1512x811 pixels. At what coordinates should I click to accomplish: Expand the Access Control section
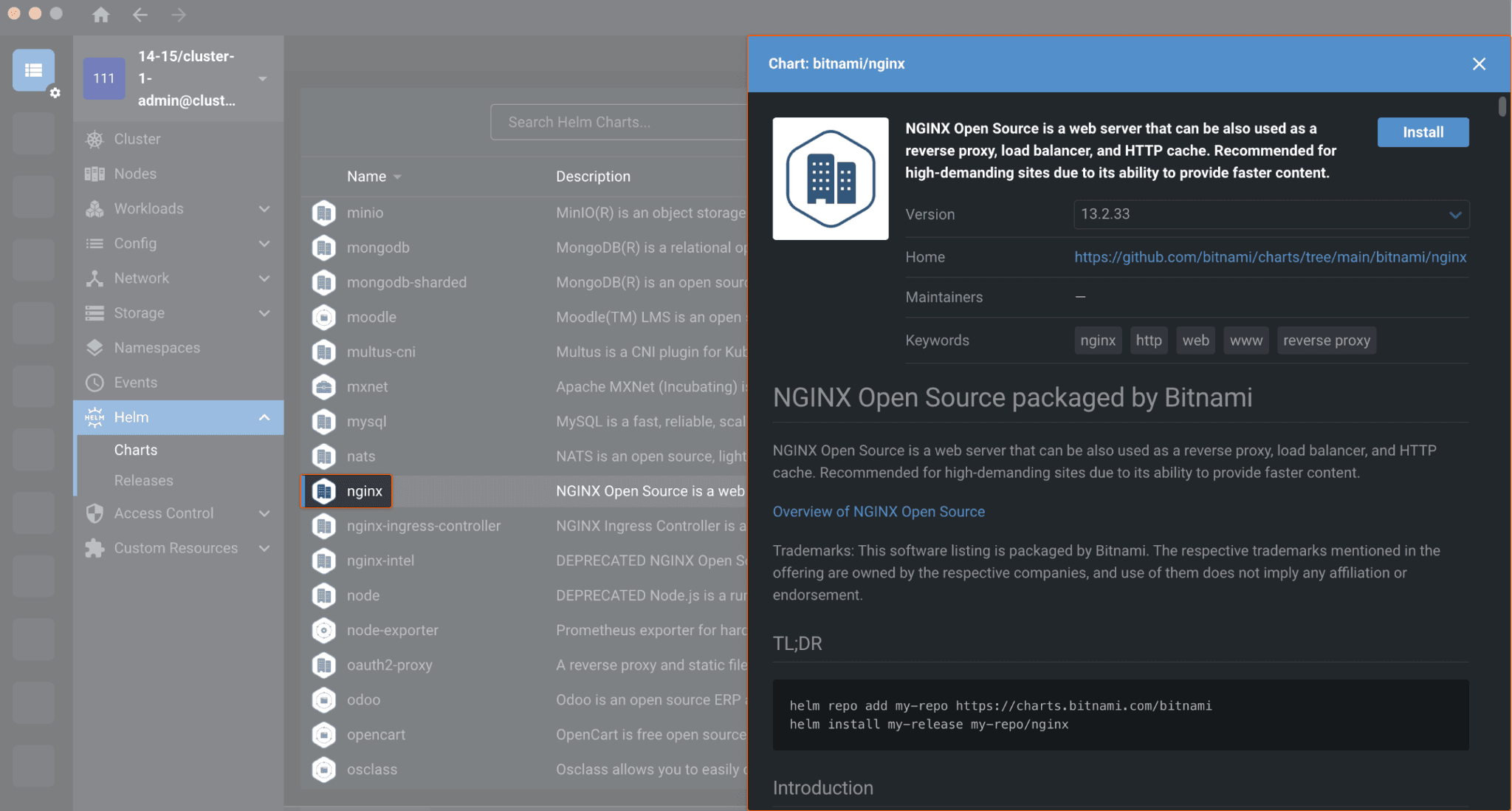click(264, 513)
